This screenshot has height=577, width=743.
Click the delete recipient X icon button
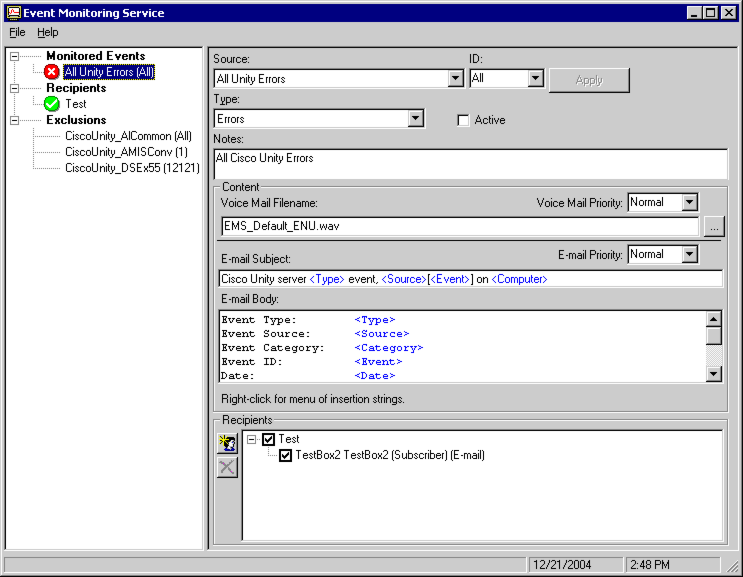[228, 467]
